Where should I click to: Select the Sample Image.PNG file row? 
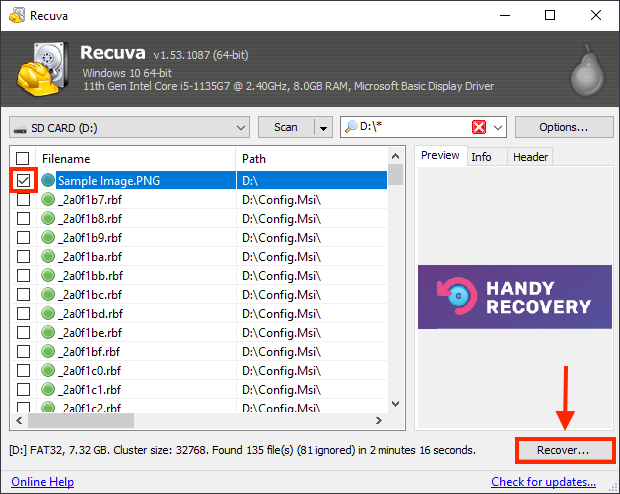198,180
